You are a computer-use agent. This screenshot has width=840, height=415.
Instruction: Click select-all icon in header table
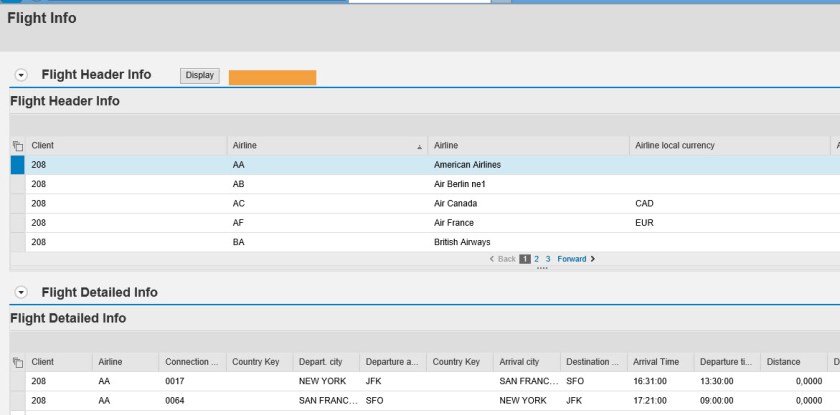[16, 146]
